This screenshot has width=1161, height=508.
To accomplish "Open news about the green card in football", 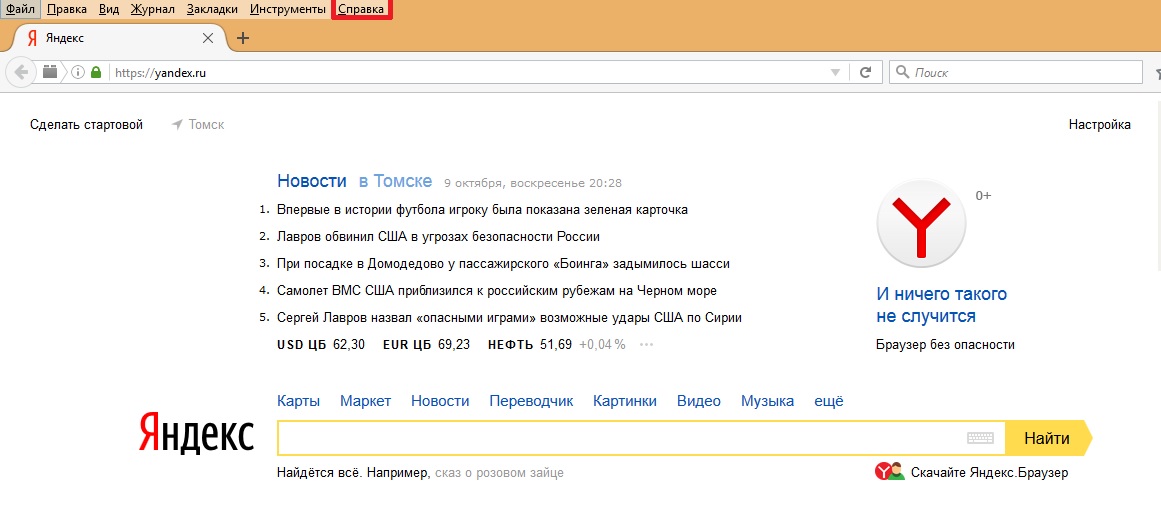I will click(482, 210).
